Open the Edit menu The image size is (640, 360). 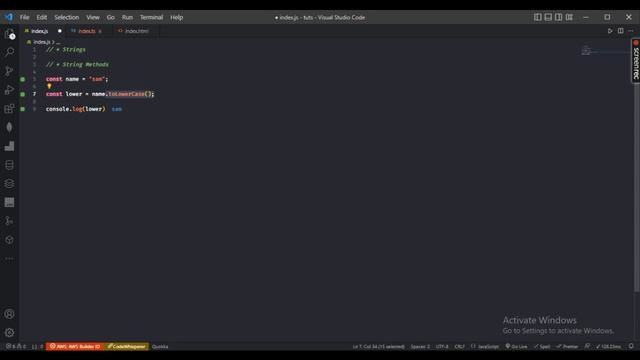(x=42, y=17)
